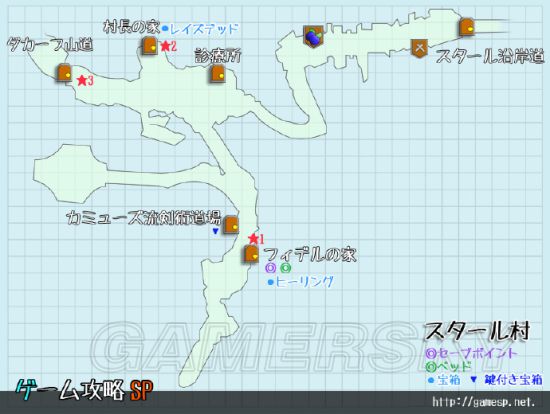Click the green bed circle under フィデルの家
This screenshot has width=550, height=414.
(x=286, y=268)
